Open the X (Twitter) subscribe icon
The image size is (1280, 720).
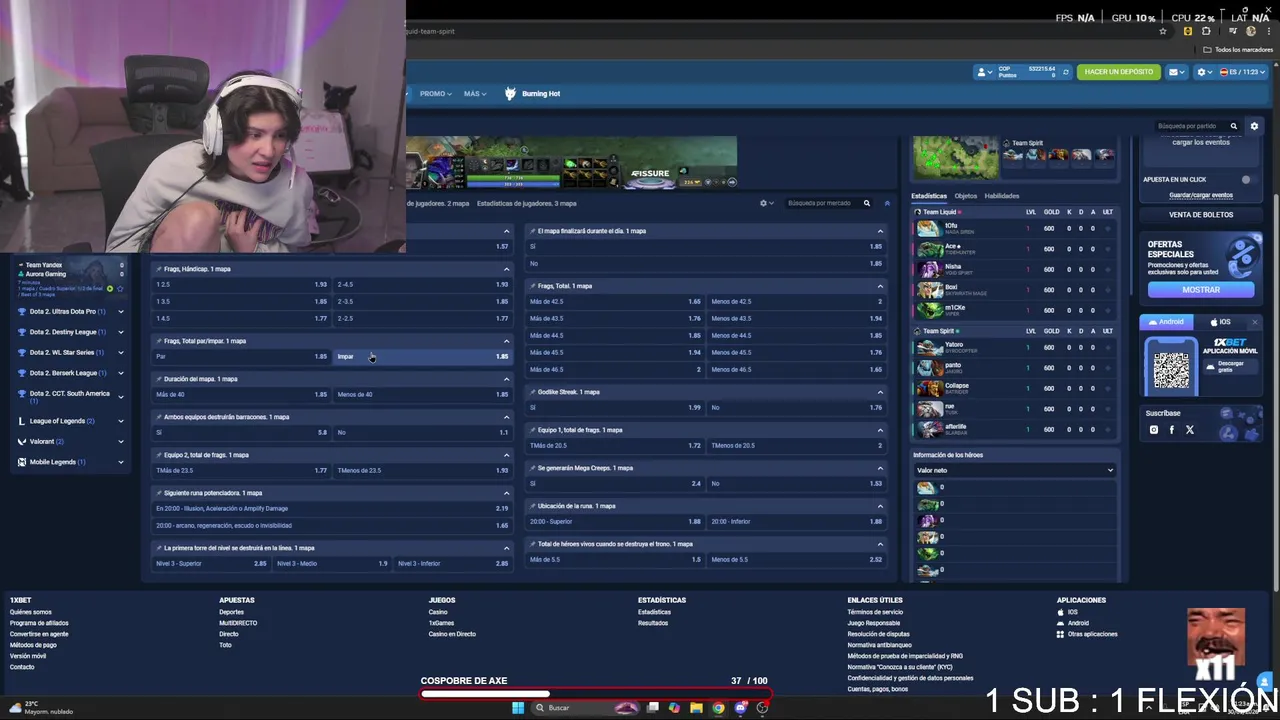tap(1190, 430)
